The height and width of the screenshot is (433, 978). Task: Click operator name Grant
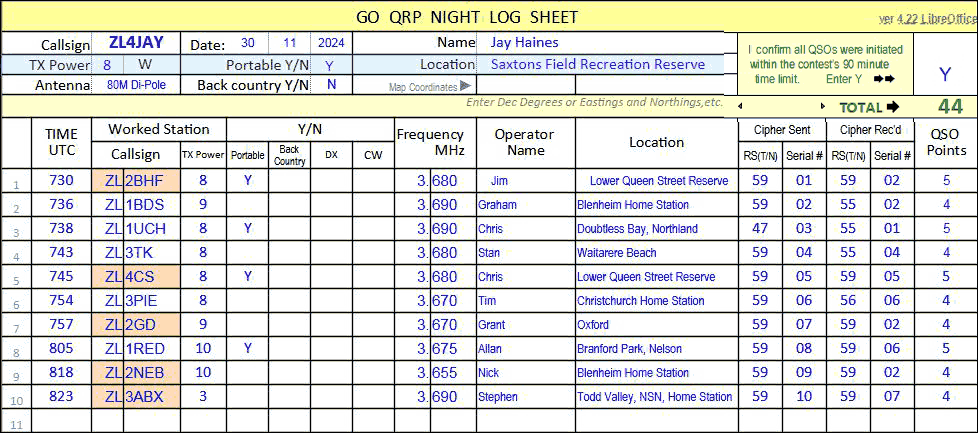491,324
